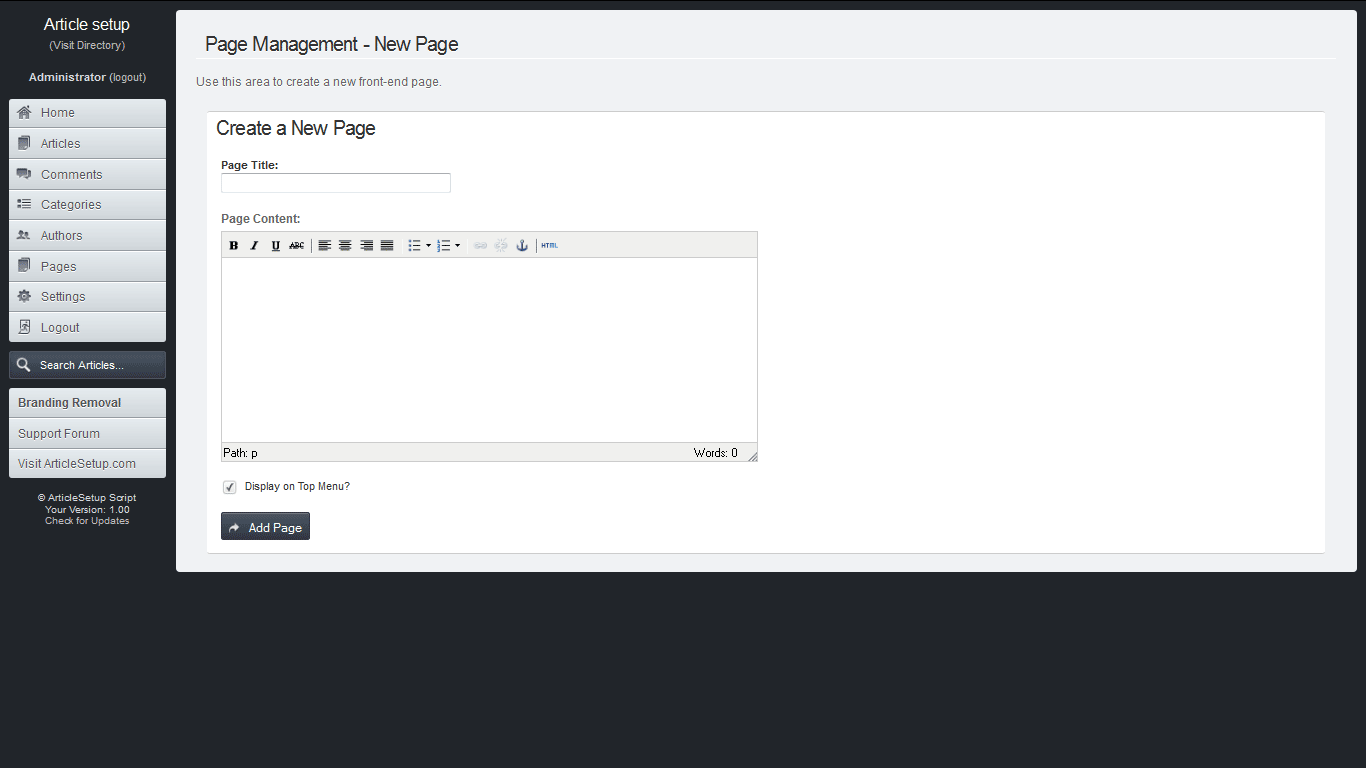1366x768 pixels.
Task: Toggle underline formatting button
Action: click(x=276, y=246)
